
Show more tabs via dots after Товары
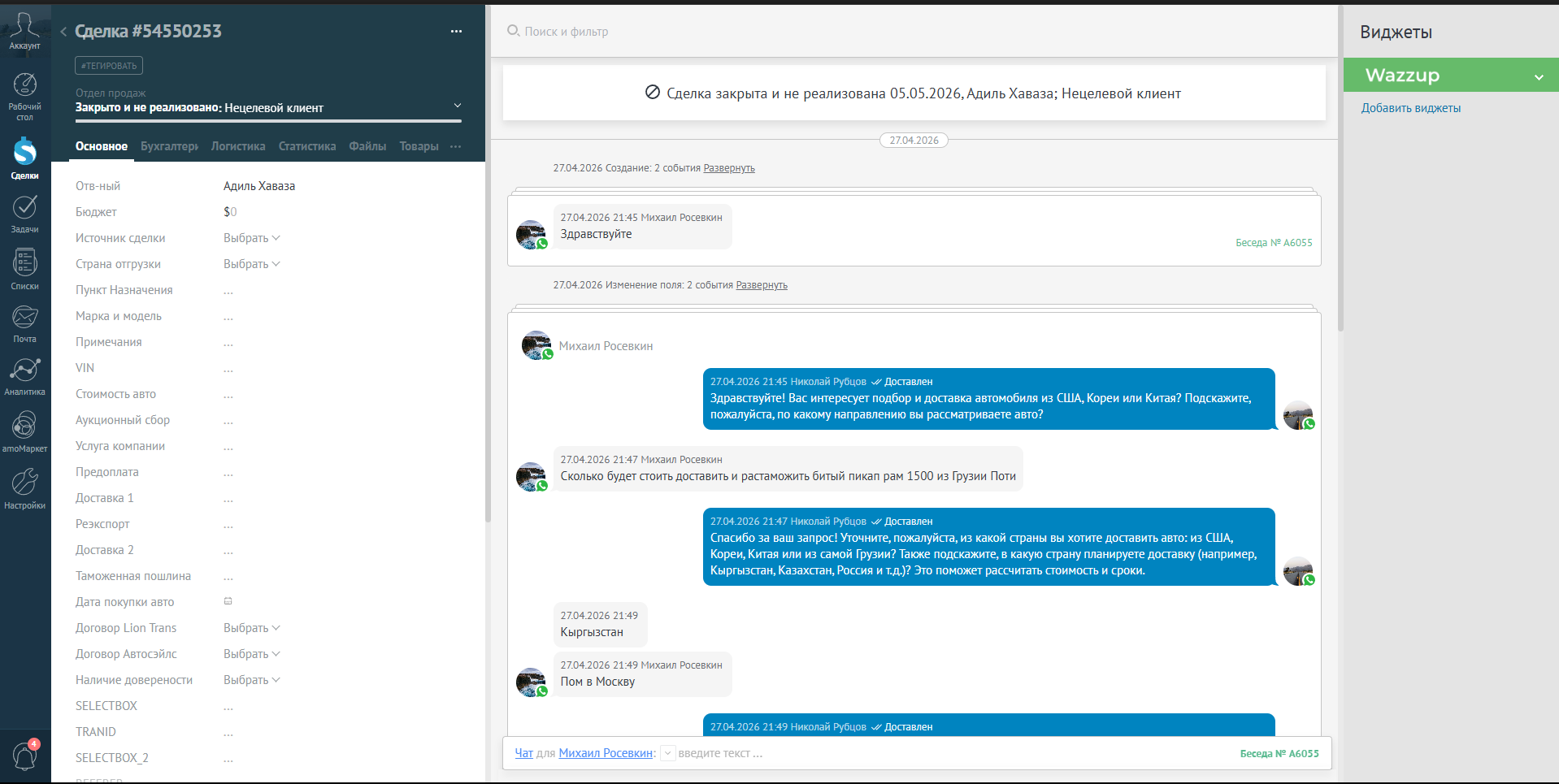click(455, 146)
